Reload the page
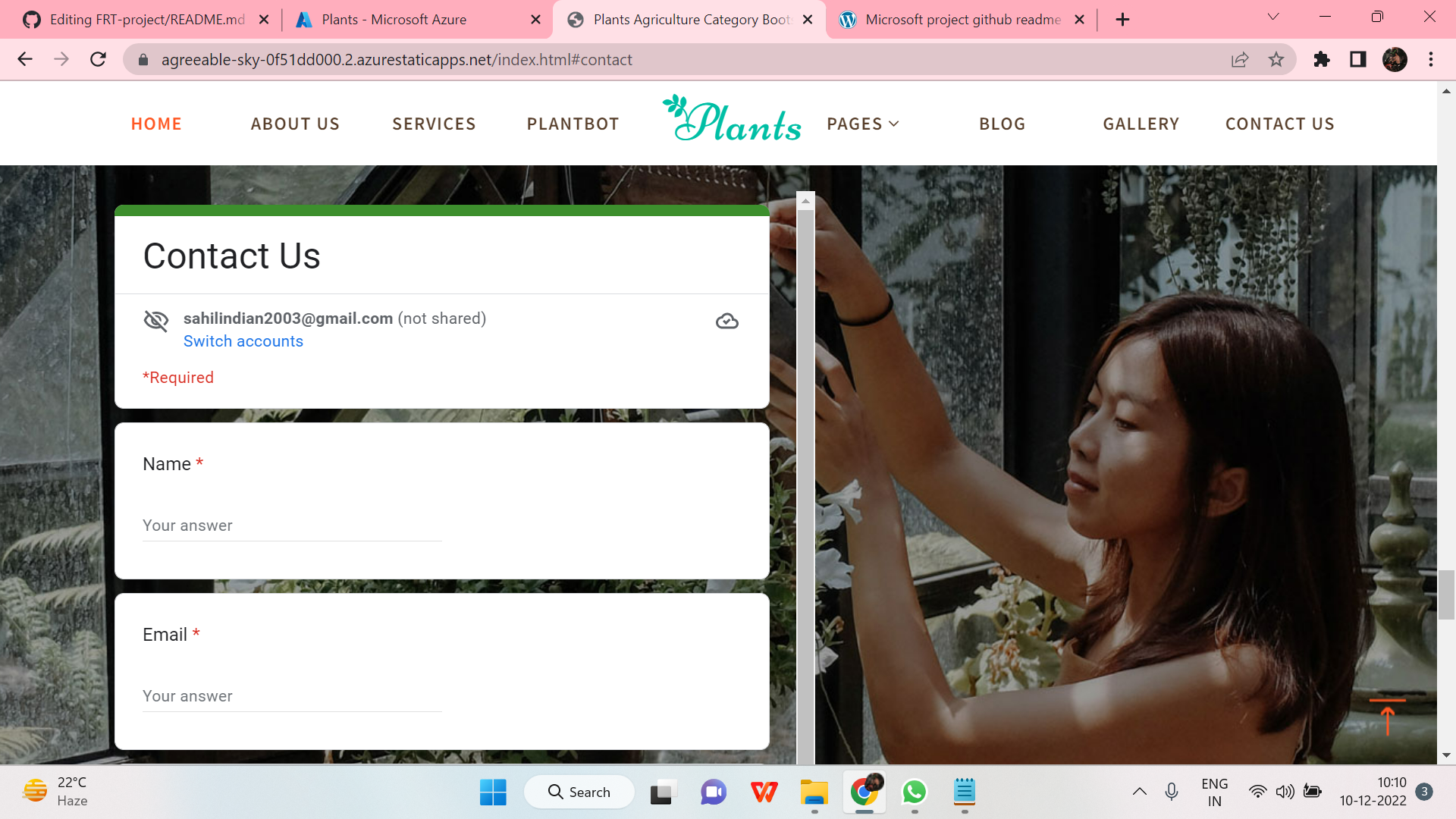1456x819 pixels. coord(98,60)
